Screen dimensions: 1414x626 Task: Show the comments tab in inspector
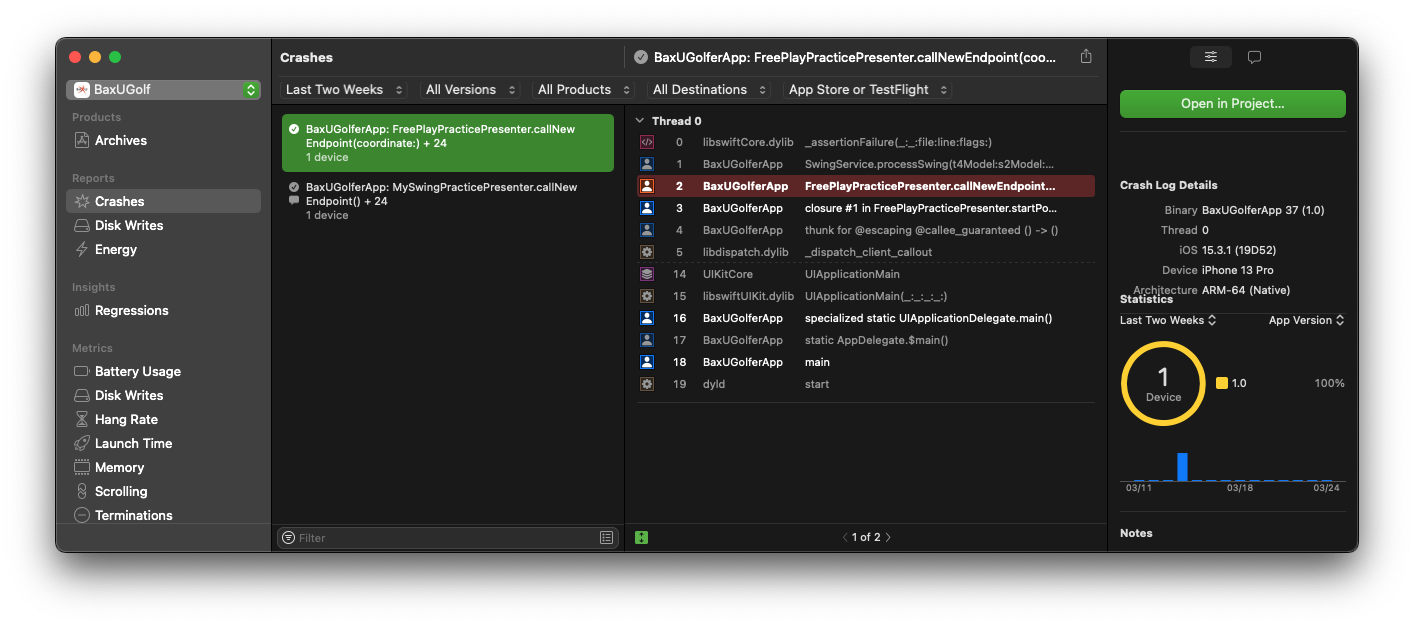click(1254, 57)
